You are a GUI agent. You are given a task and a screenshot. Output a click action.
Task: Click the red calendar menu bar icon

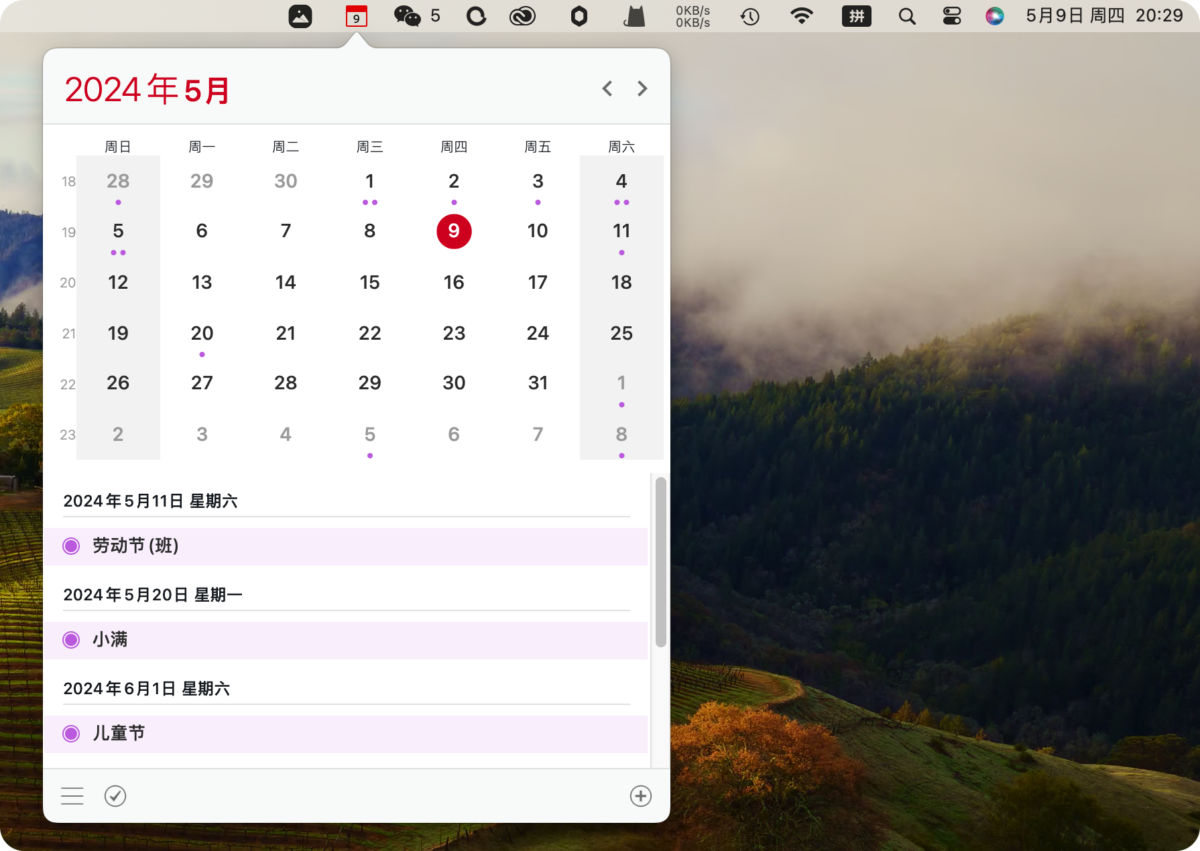point(356,16)
